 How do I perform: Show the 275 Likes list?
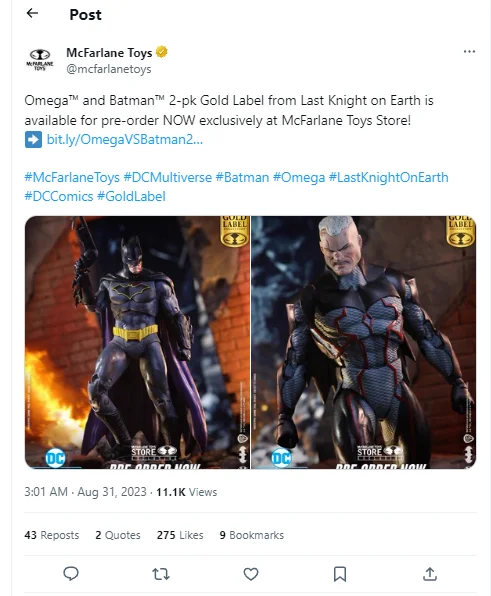click(180, 535)
